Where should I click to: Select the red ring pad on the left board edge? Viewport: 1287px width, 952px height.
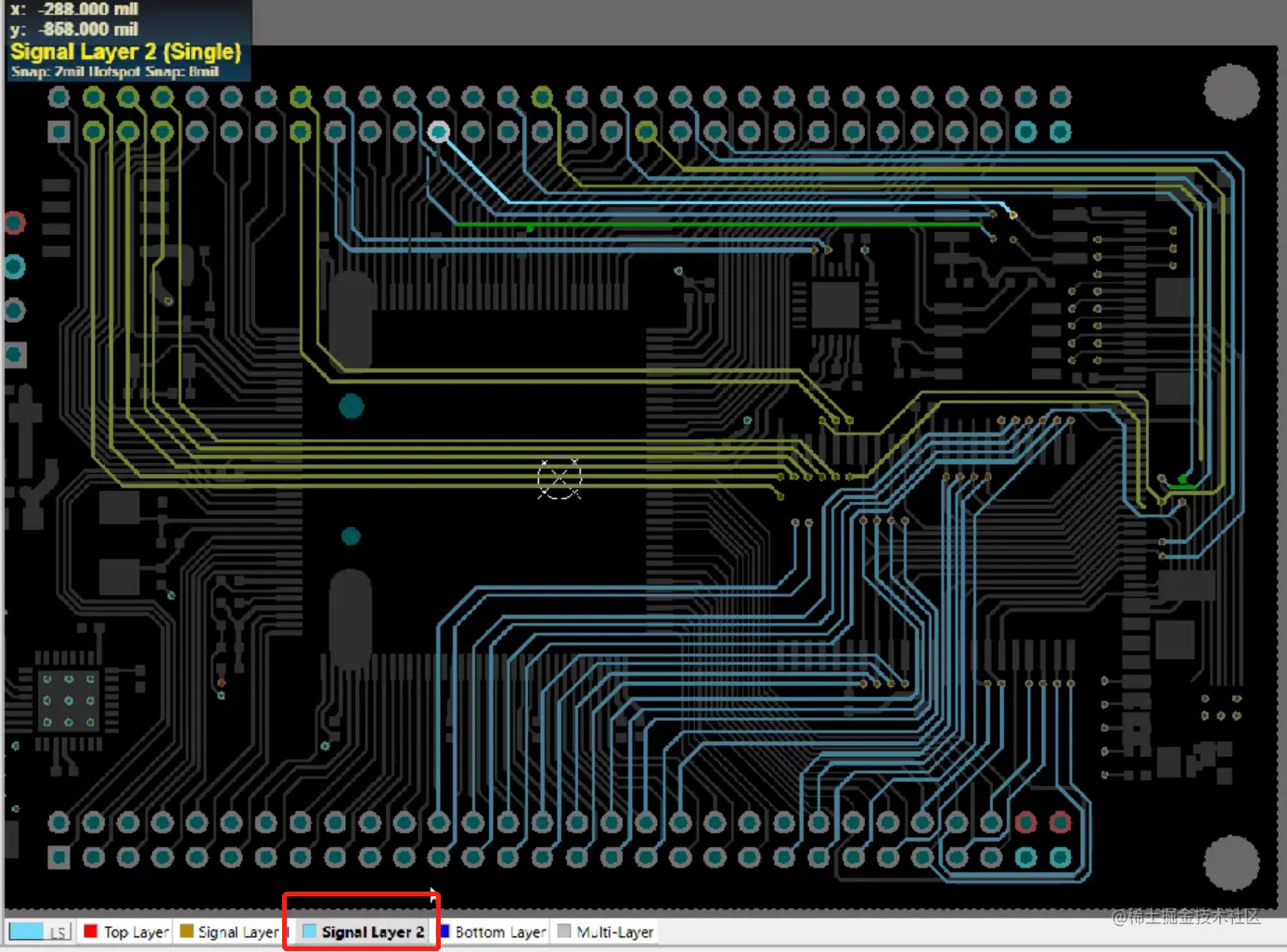tap(14, 223)
